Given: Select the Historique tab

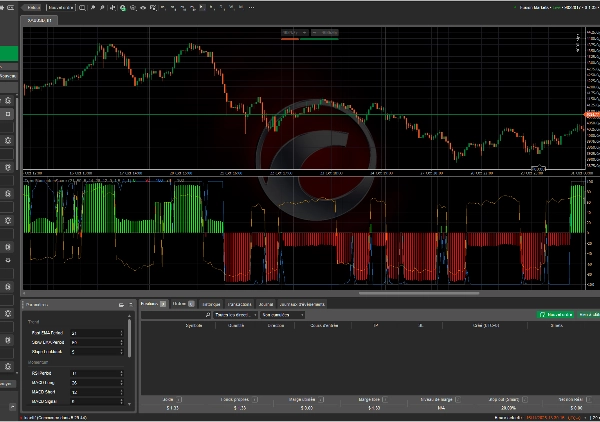Looking at the screenshot, I should [x=211, y=302].
